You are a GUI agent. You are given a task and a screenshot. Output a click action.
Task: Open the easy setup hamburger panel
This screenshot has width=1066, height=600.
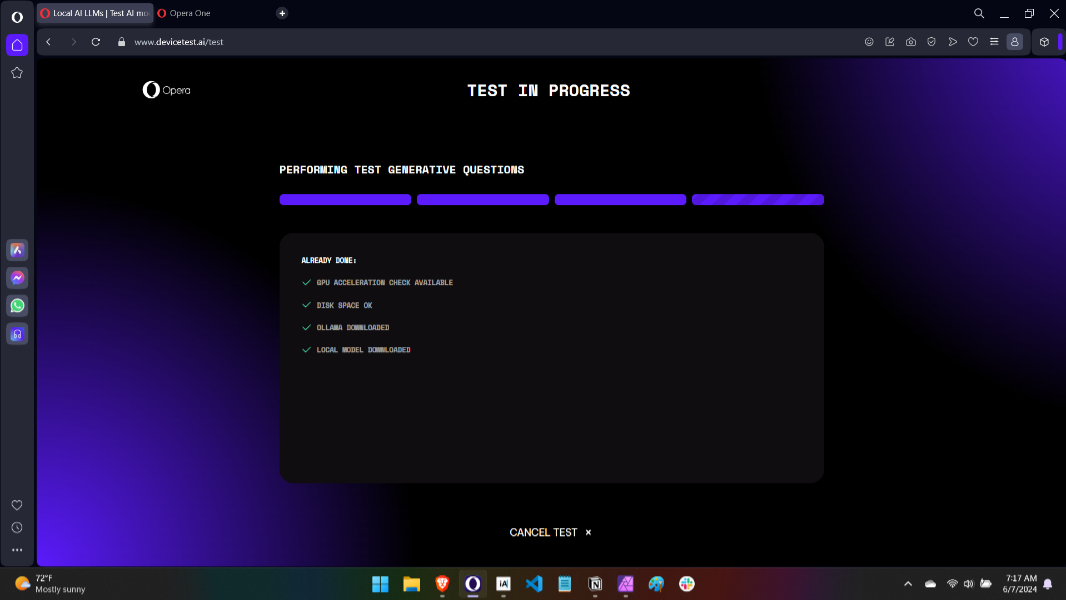coord(993,42)
